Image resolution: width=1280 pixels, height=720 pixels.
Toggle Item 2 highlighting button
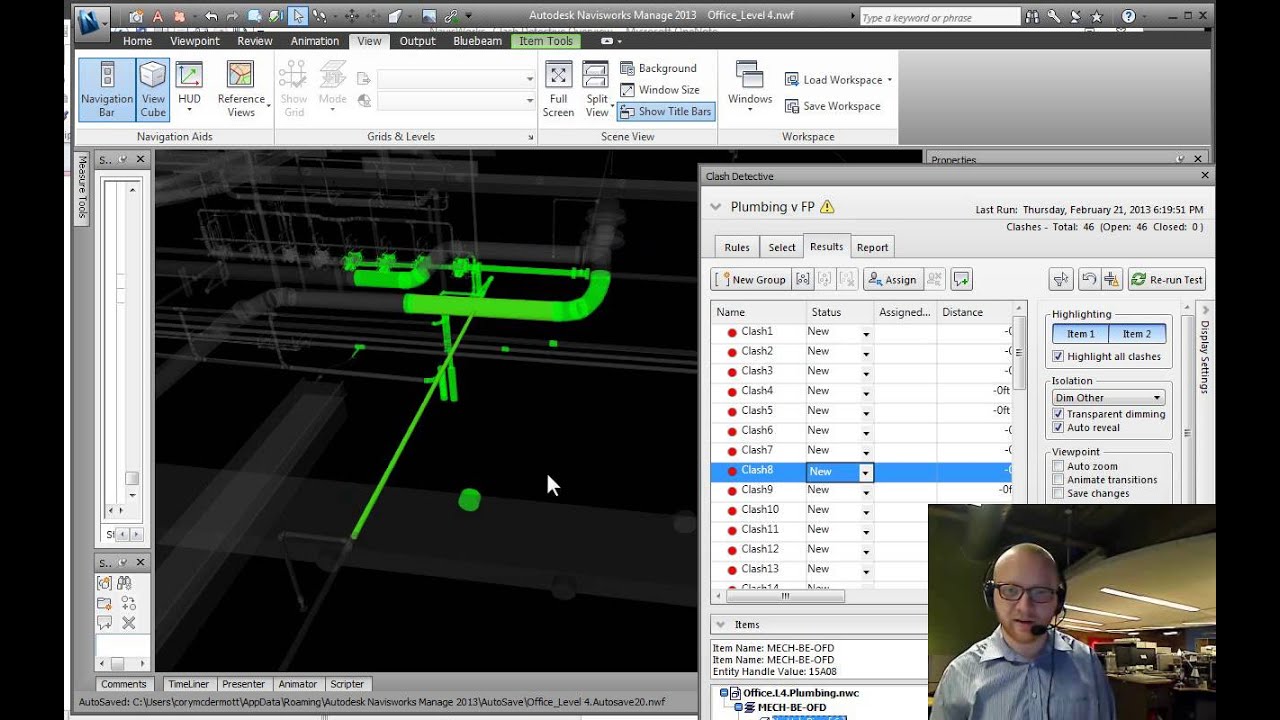[x=1137, y=334]
